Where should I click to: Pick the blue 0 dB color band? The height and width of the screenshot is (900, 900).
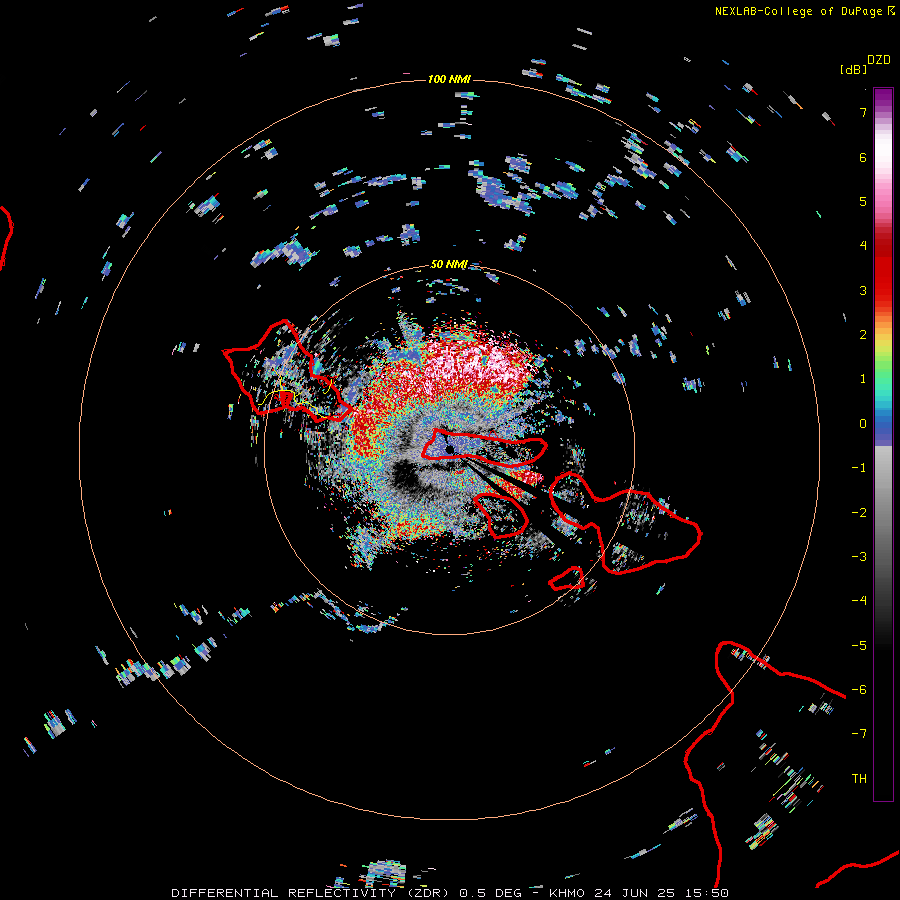[883, 424]
